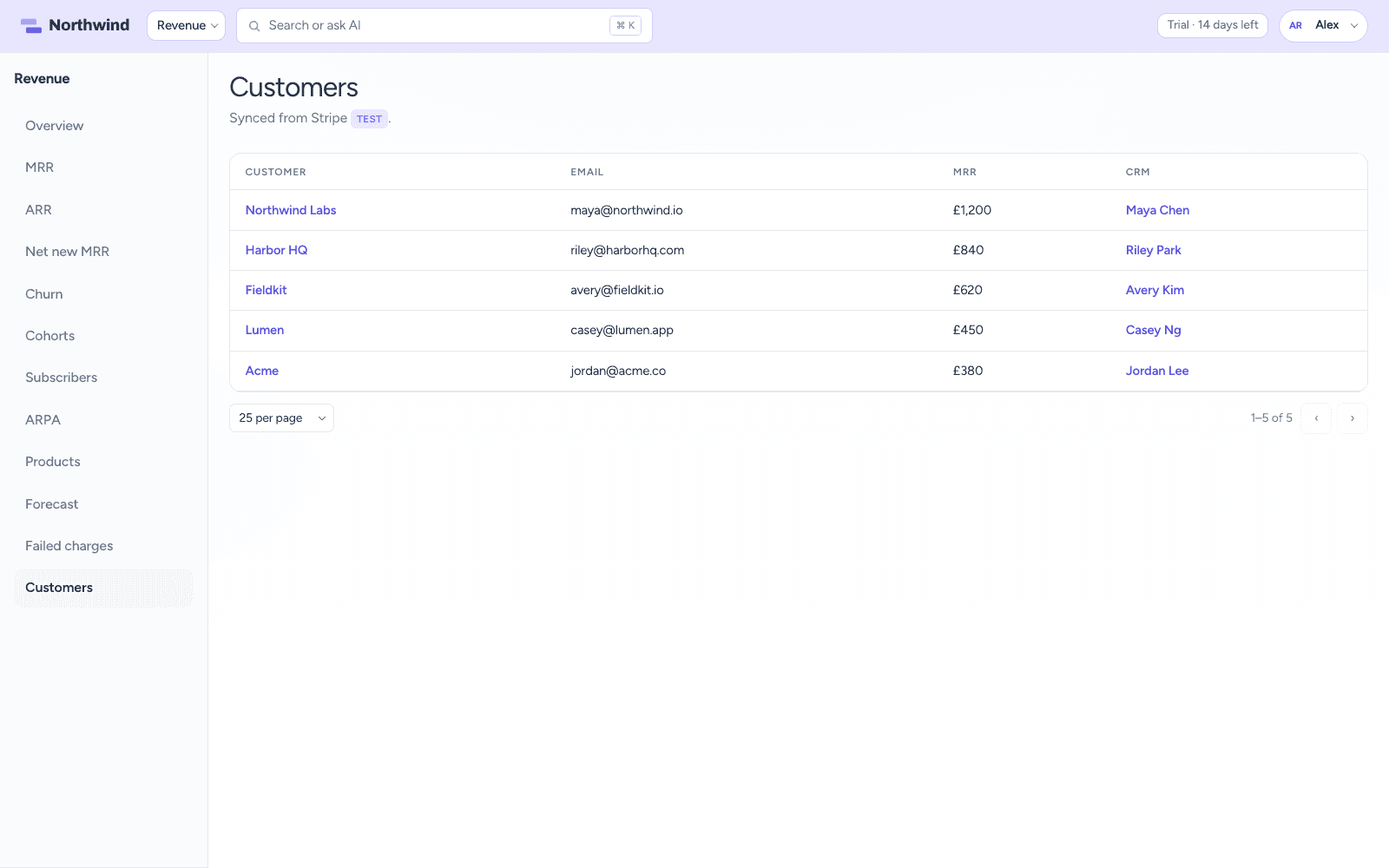Image resolution: width=1389 pixels, height=868 pixels.
Task: Click the Northwind logo icon
Action: coord(31,26)
